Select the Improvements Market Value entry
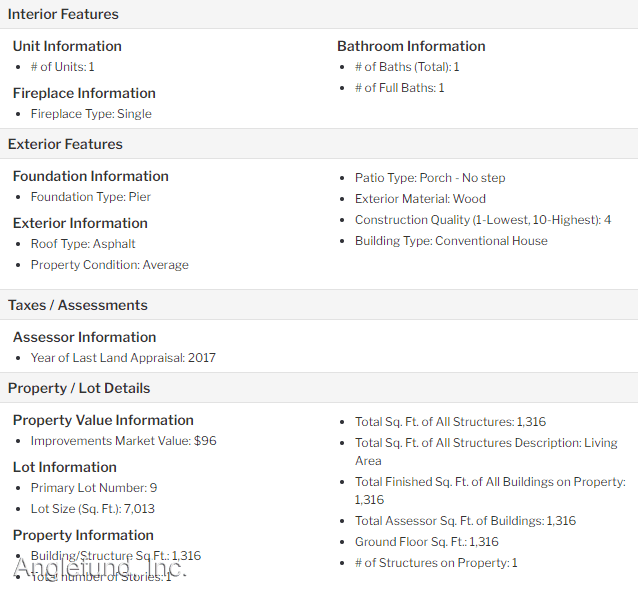This screenshot has height=593, width=638. tap(124, 440)
